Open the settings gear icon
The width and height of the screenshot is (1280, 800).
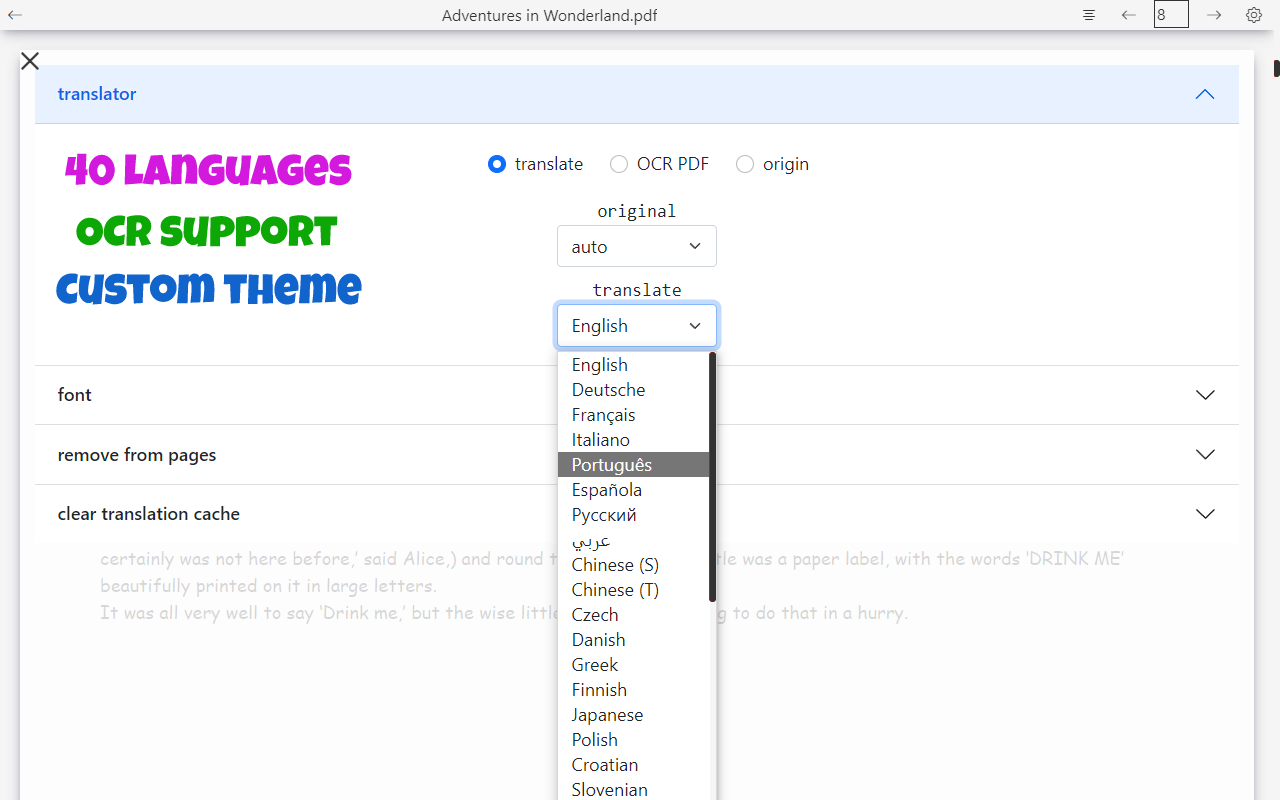(1254, 15)
